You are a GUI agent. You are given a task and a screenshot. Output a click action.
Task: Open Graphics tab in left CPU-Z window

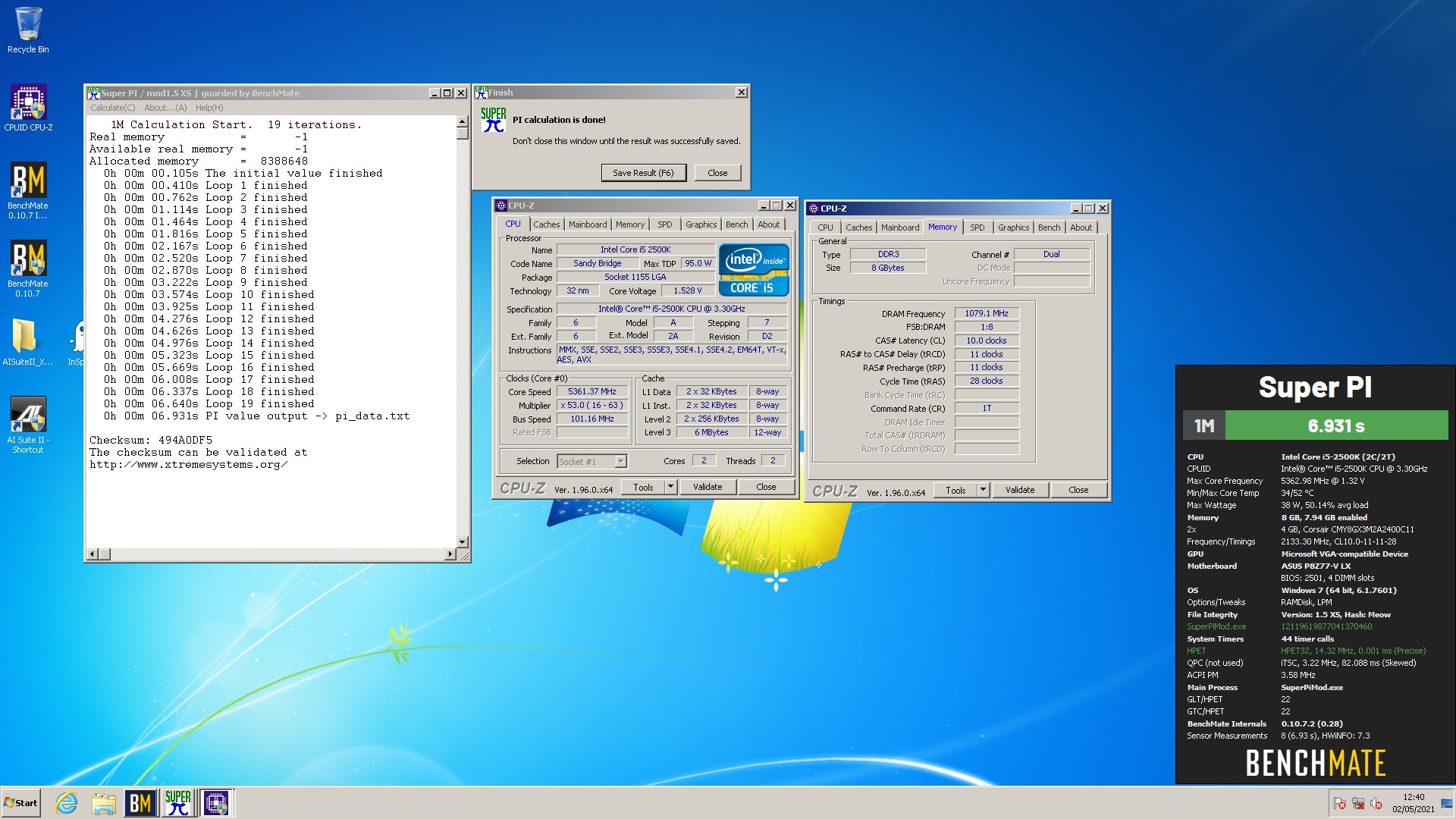point(701,224)
